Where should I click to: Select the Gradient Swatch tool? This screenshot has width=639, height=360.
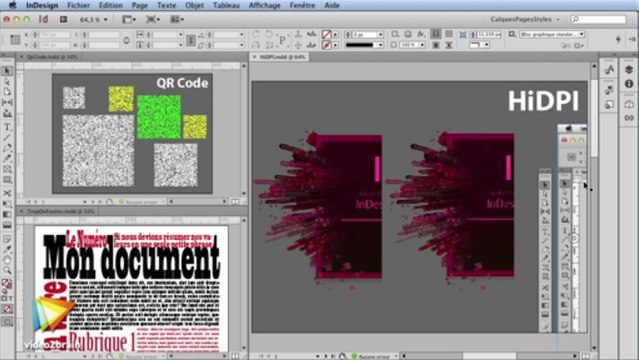tap(7, 214)
